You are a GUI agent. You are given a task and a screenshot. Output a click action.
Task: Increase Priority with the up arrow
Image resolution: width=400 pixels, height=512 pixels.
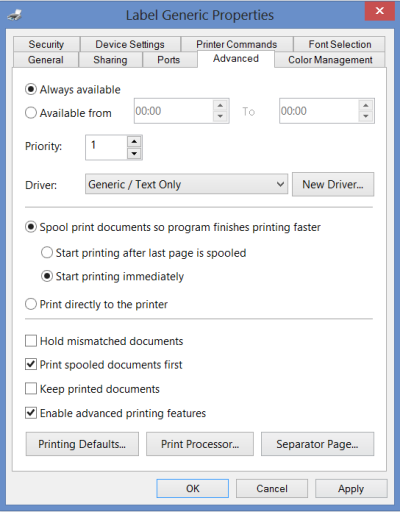(134, 142)
